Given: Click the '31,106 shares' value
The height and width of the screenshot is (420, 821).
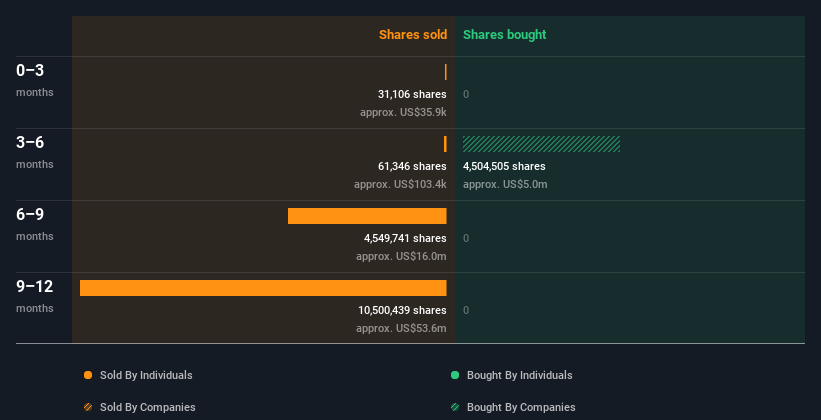Looking at the screenshot, I should coord(412,94).
